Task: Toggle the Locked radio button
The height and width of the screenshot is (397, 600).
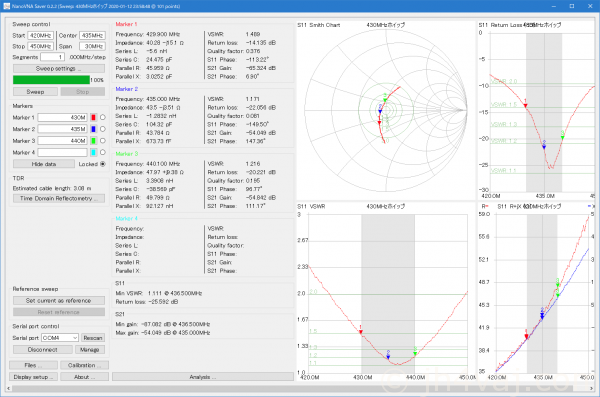Action: click(x=103, y=164)
